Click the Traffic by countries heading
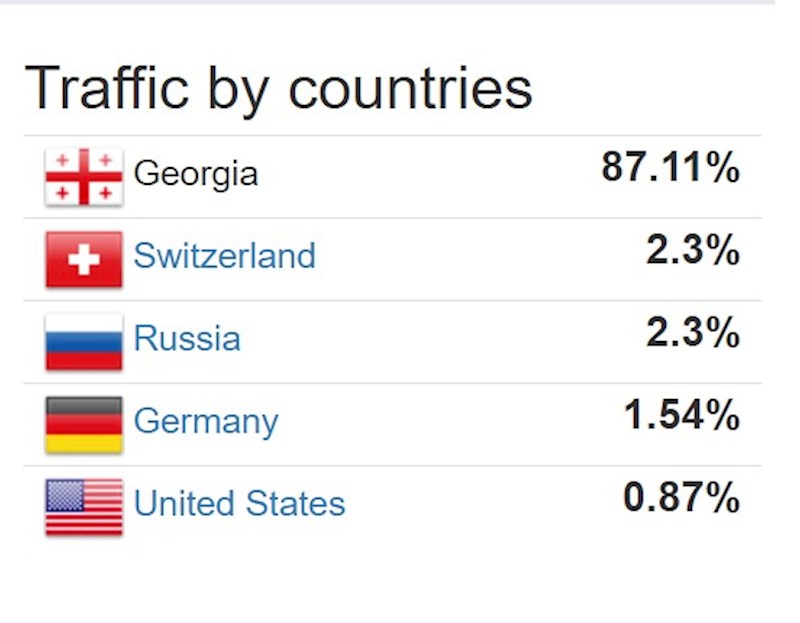 pos(279,90)
